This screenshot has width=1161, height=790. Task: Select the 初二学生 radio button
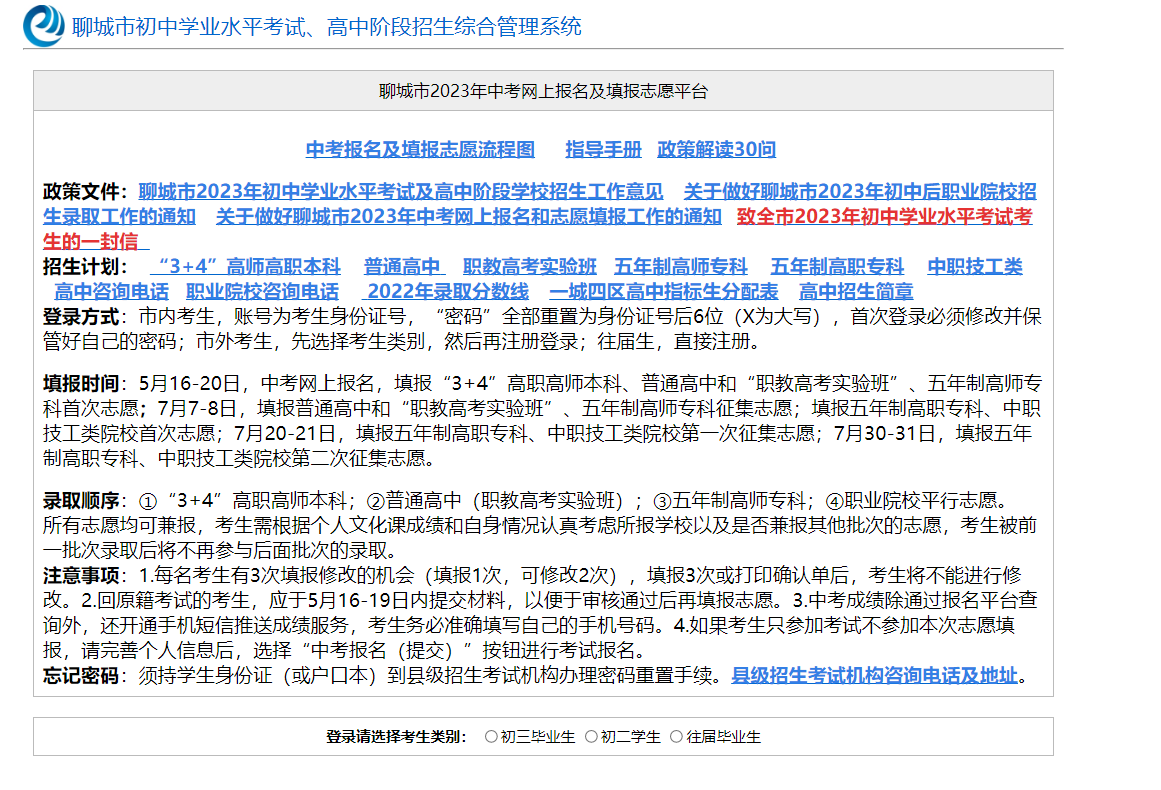tap(591, 737)
